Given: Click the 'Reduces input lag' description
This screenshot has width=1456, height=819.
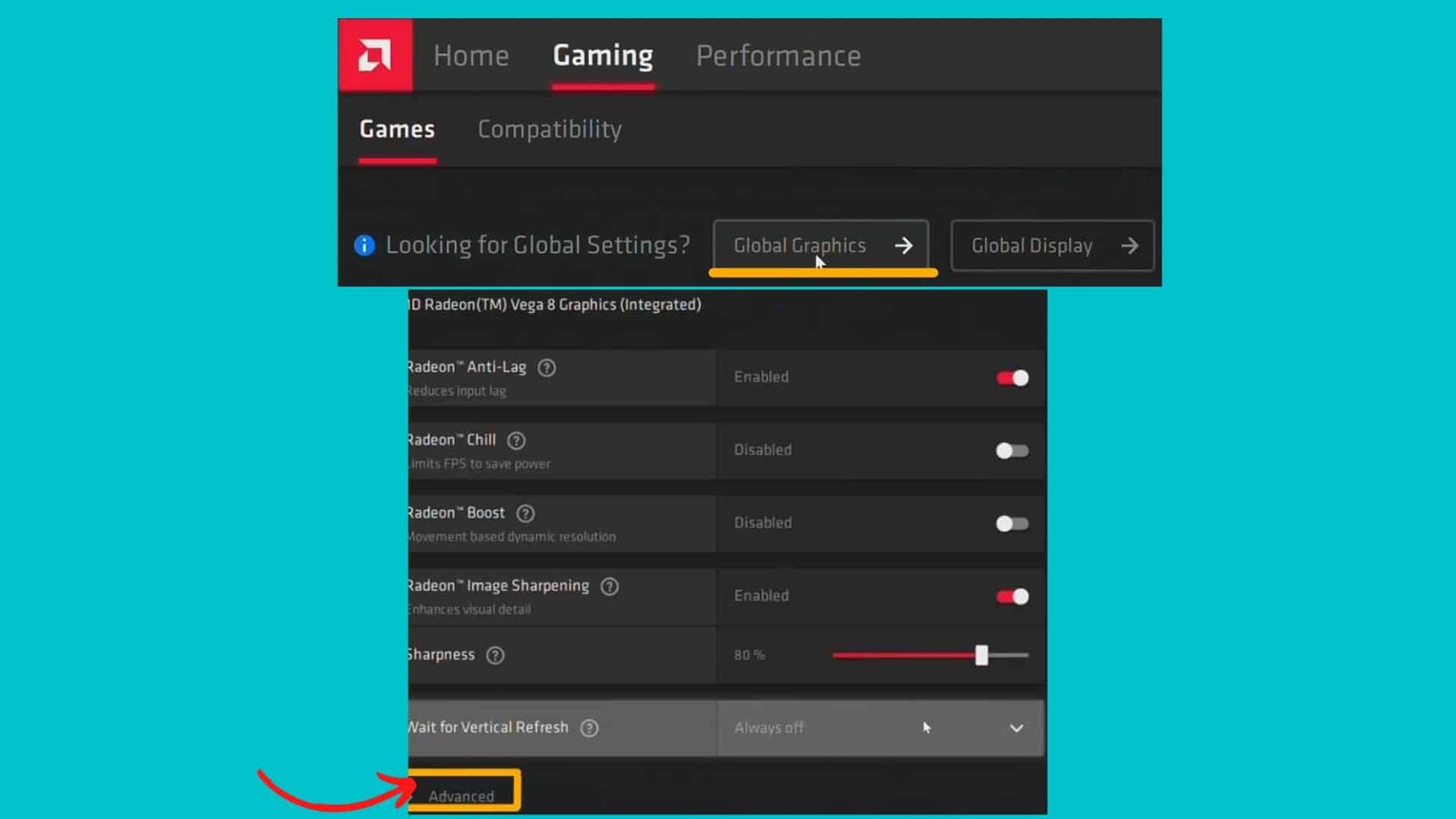Looking at the screenshot, I should click(457, 391).
